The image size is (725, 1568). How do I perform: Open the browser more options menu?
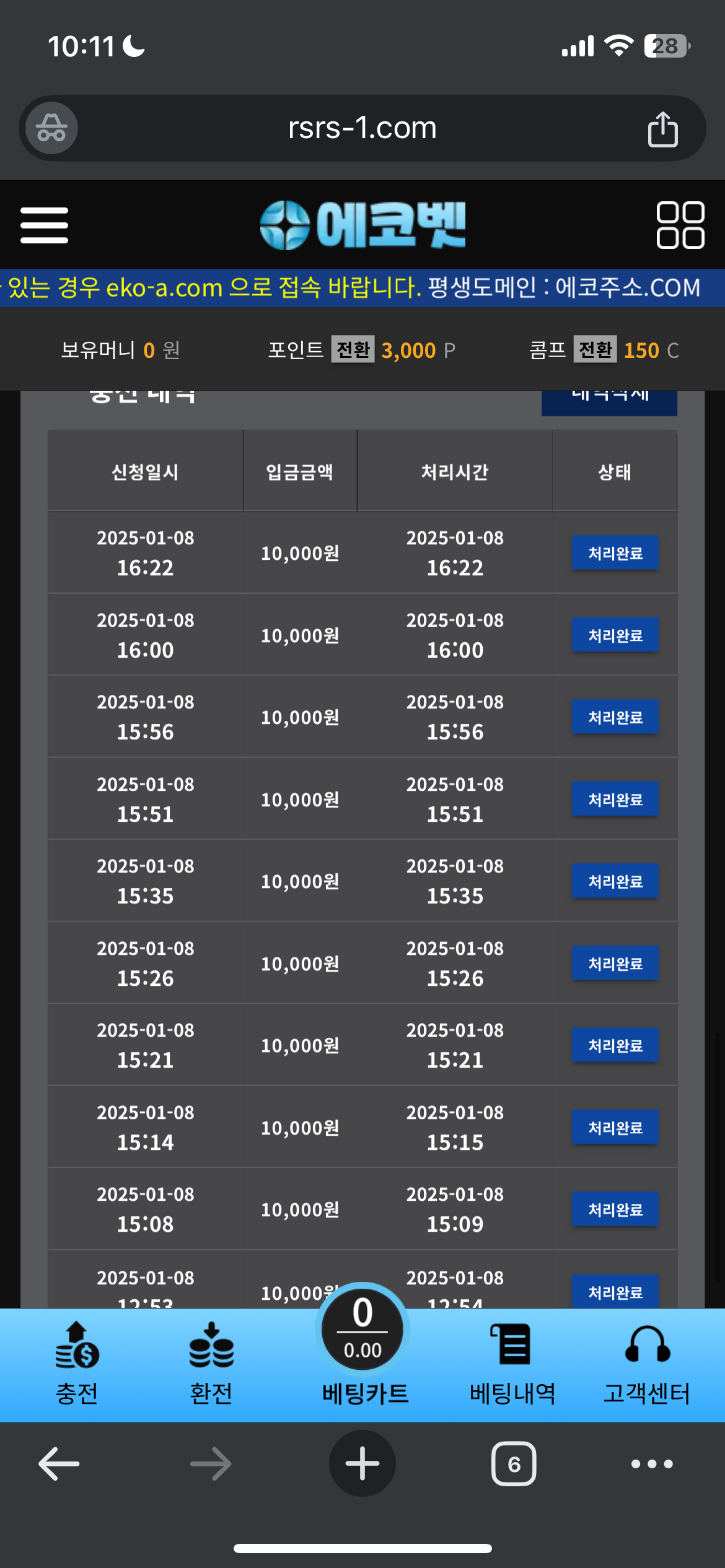(652, 1464)
